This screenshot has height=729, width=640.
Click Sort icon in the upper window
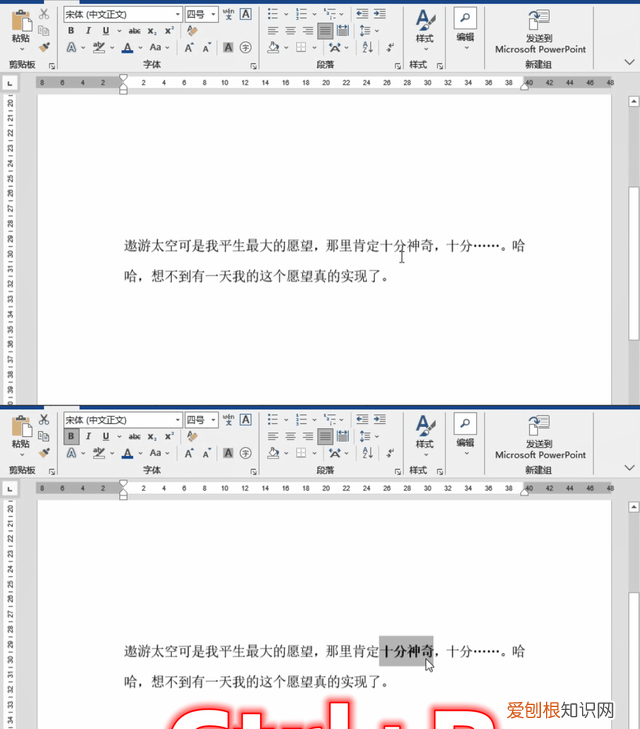tap(368, 47)
